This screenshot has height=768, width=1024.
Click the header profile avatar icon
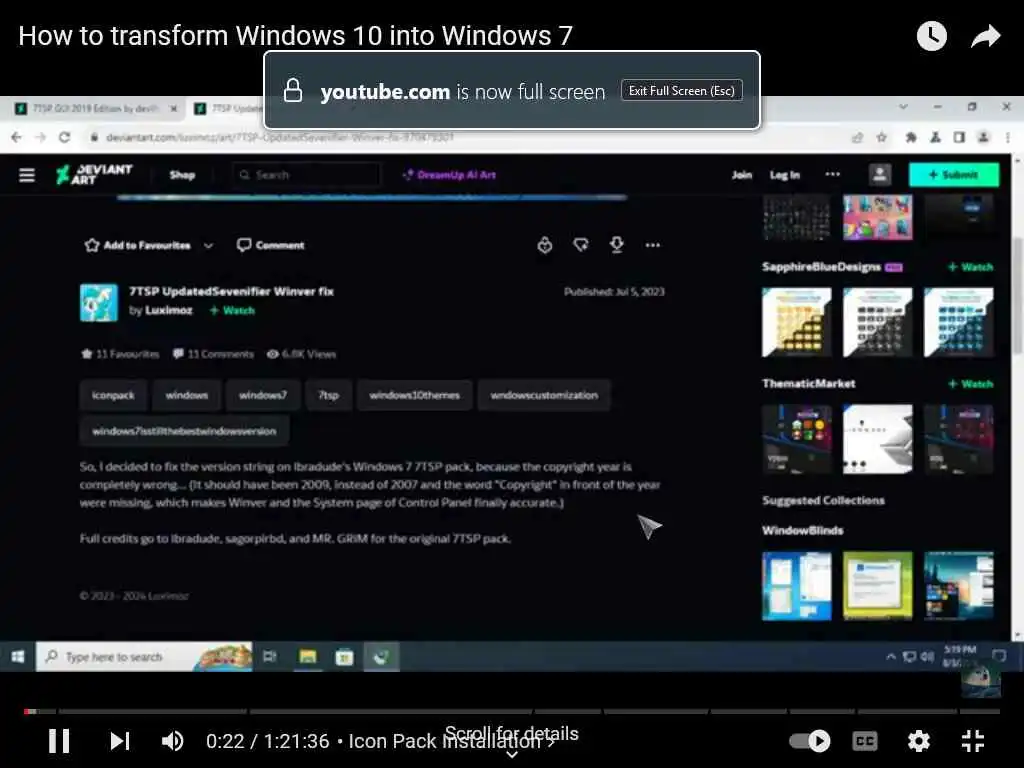pos(880,174)
